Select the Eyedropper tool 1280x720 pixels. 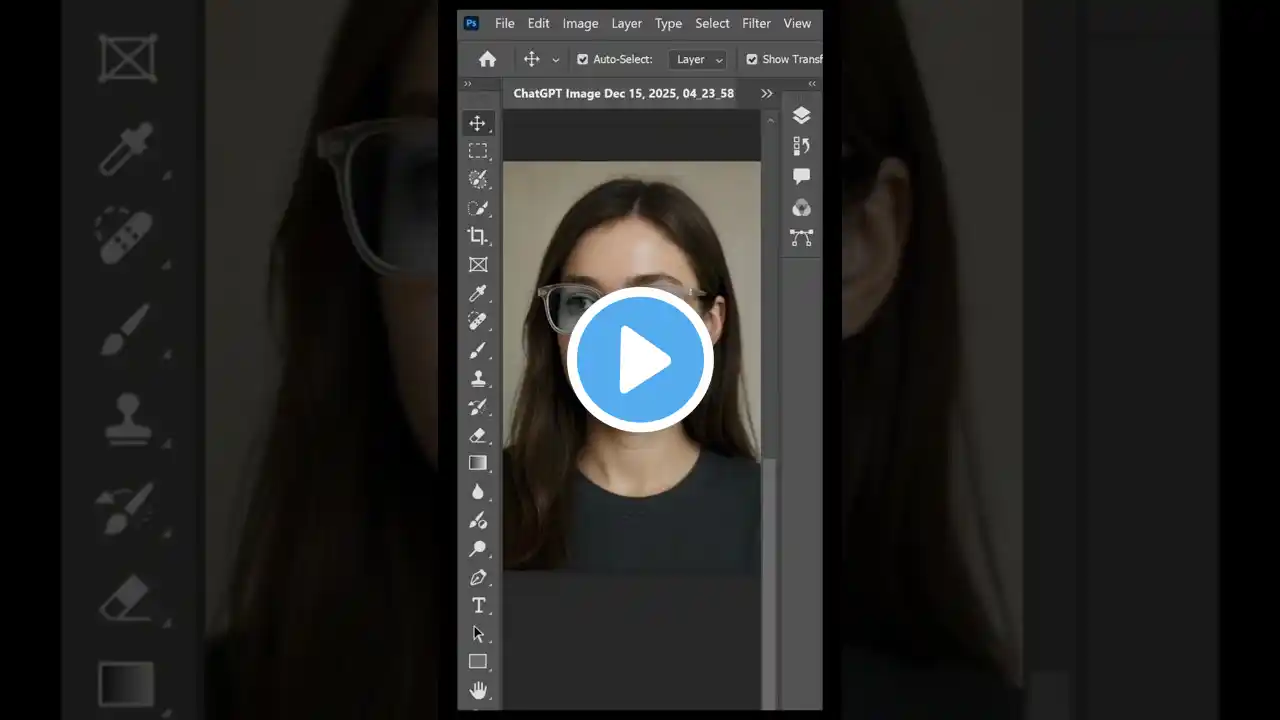pos(478,293)
